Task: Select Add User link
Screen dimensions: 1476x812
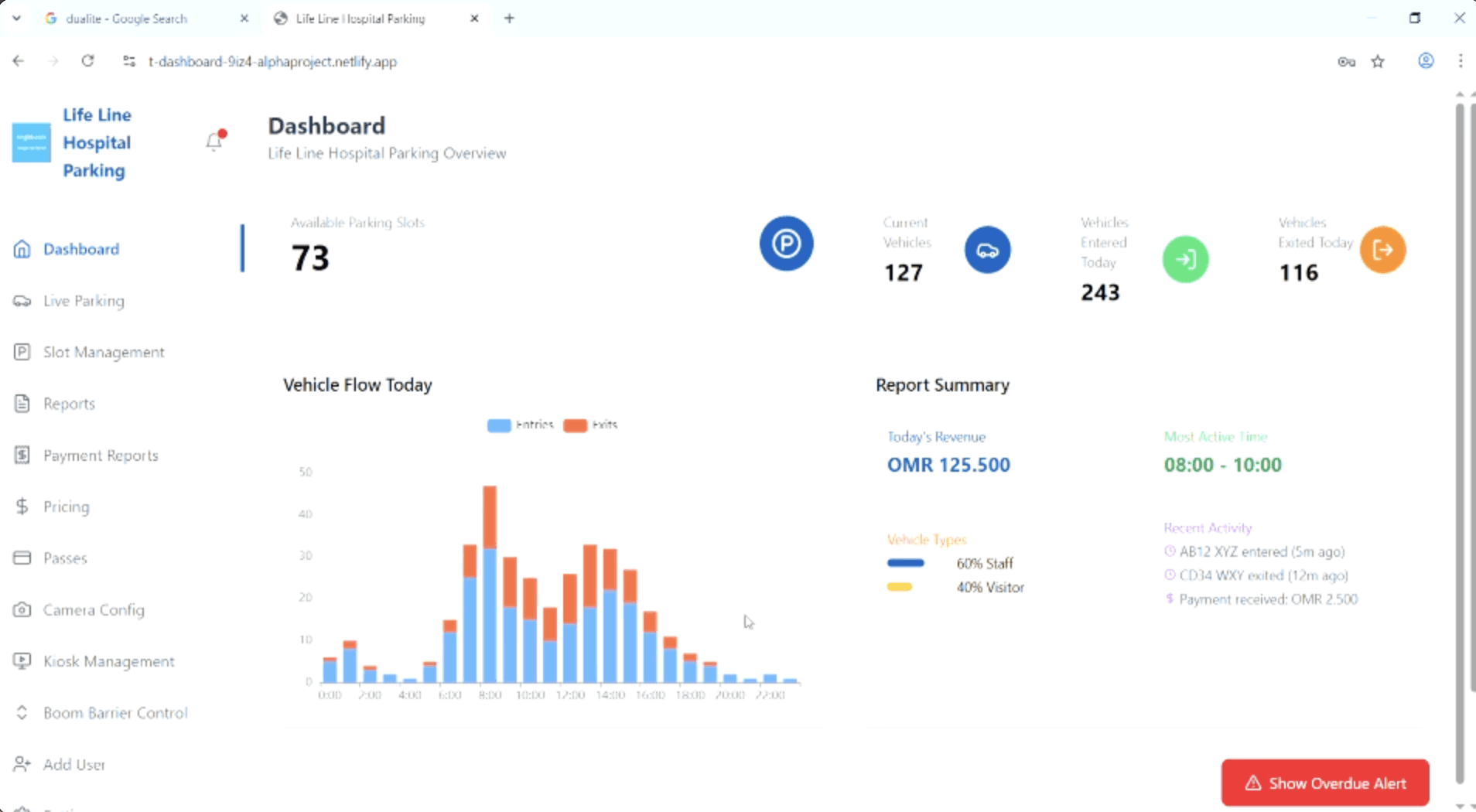Action: (74, 764)
